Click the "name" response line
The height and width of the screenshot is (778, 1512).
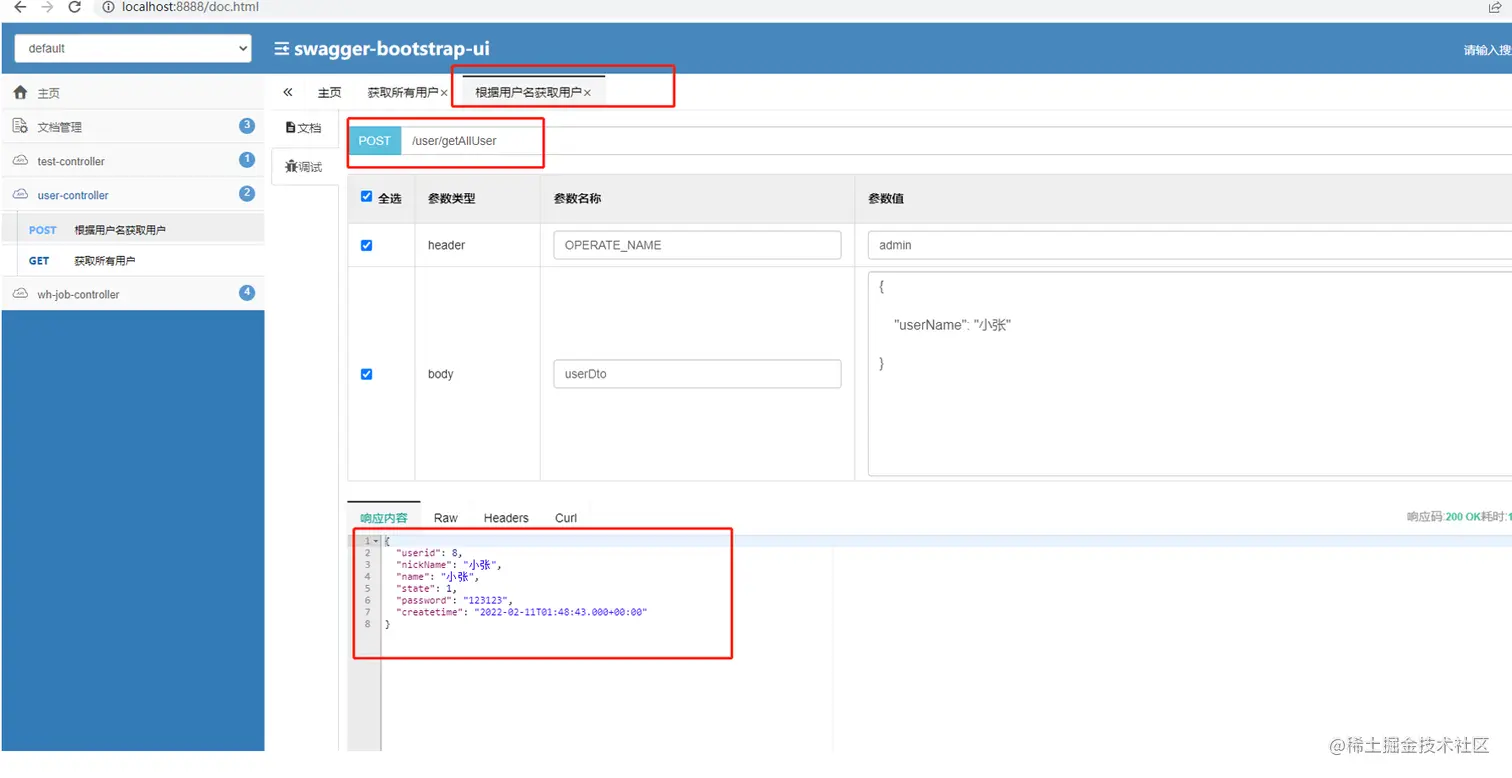pos(438,576)
